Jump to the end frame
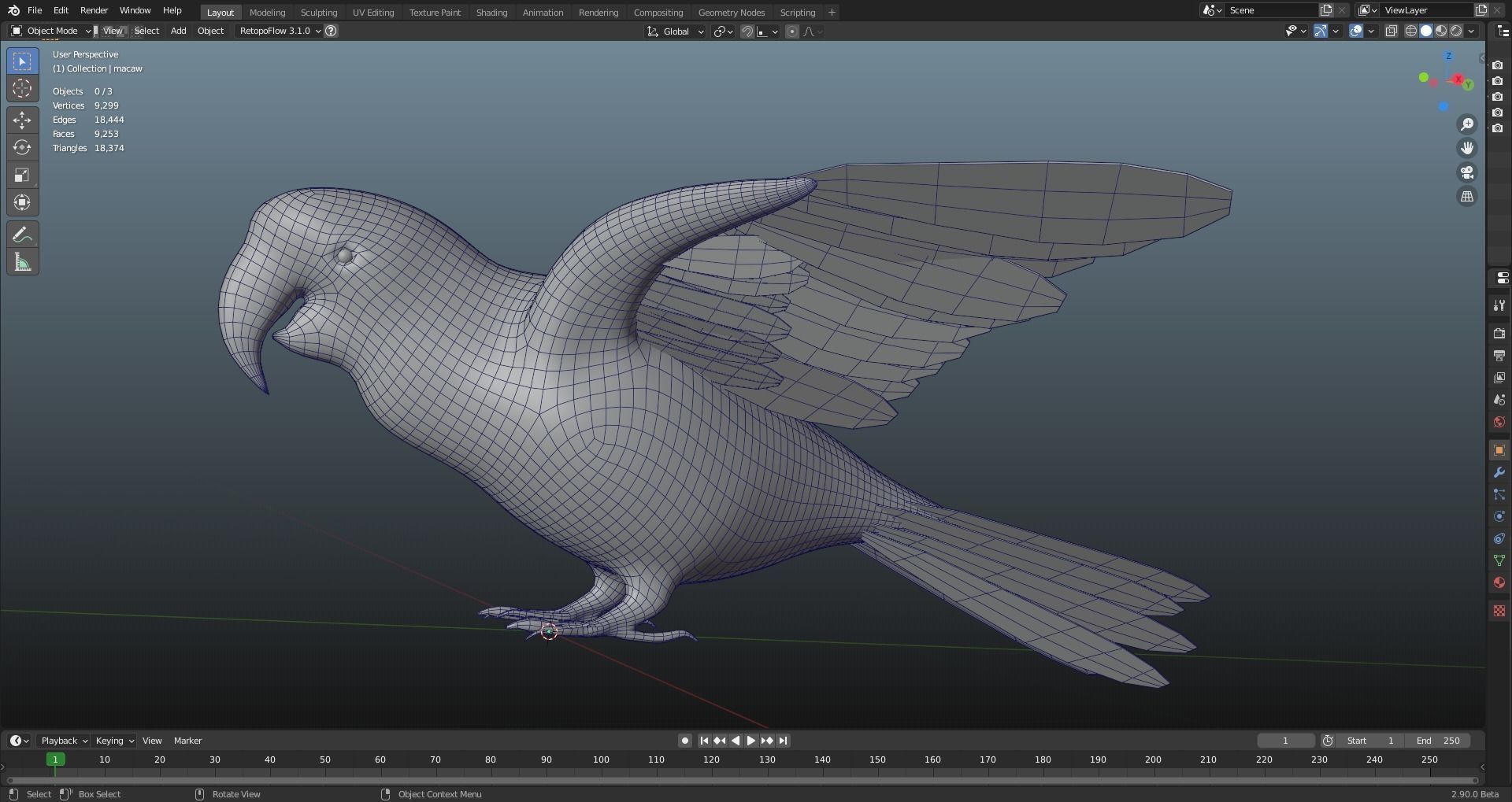The width and height of the screenshot is (1512, 802). [783, 741]
